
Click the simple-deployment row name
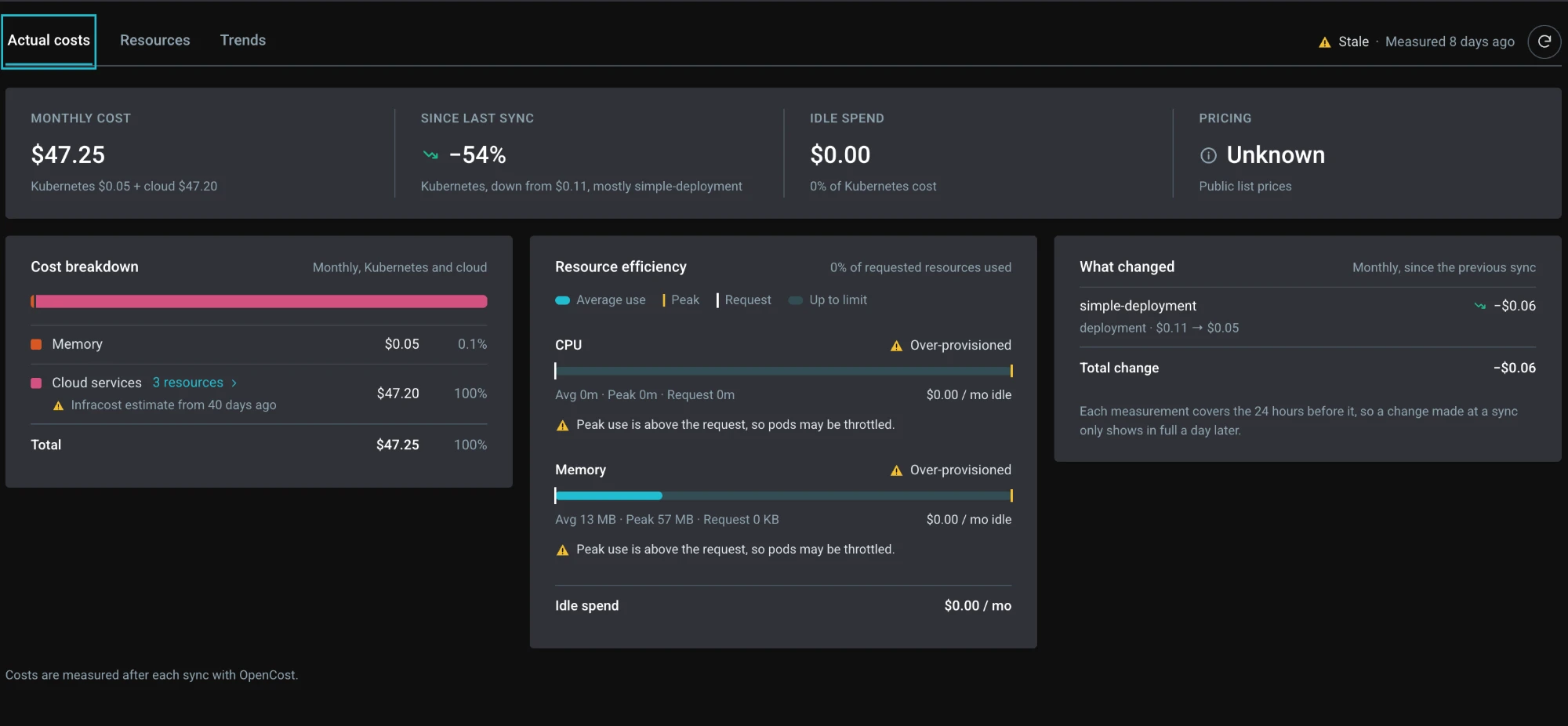coord(1138,306)
